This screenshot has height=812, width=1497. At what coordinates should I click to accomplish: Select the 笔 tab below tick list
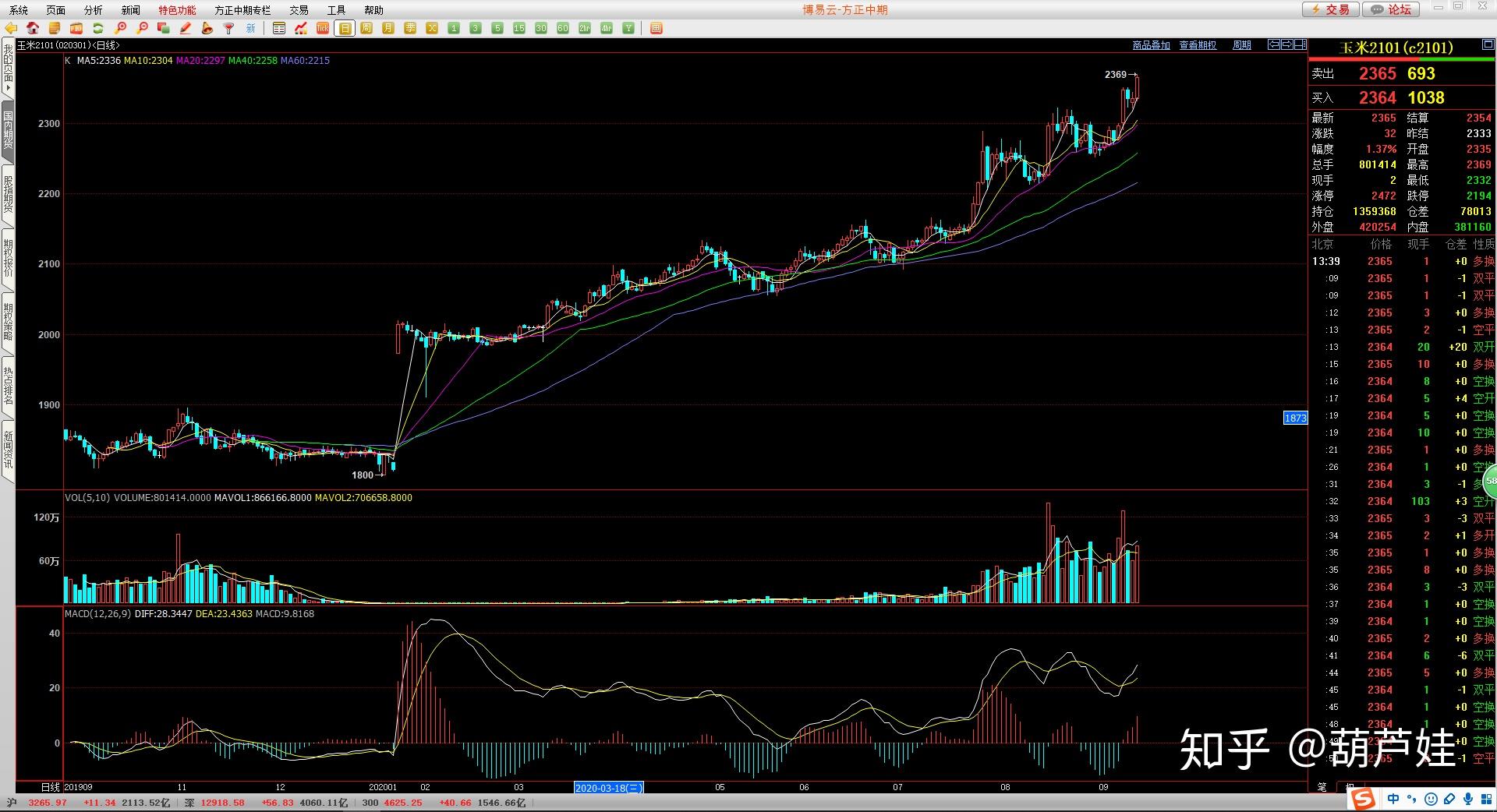(x=1322, y=786)
